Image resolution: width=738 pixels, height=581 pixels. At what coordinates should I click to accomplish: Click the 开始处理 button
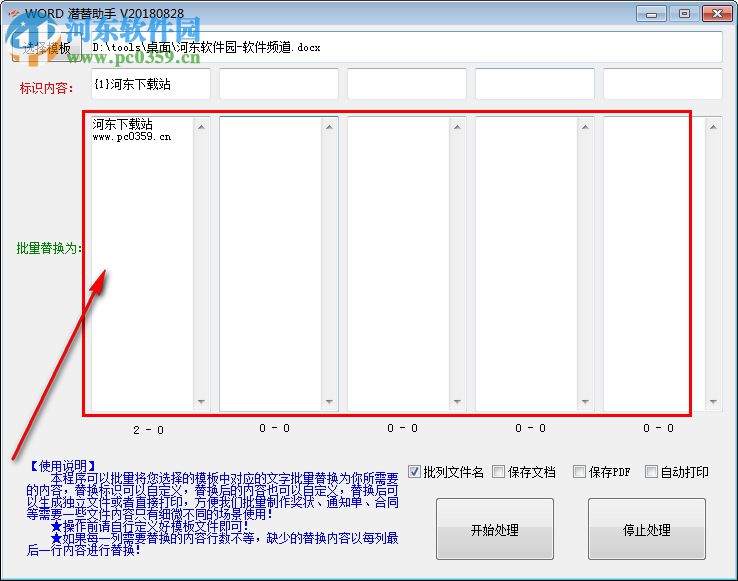click(495, 529)
